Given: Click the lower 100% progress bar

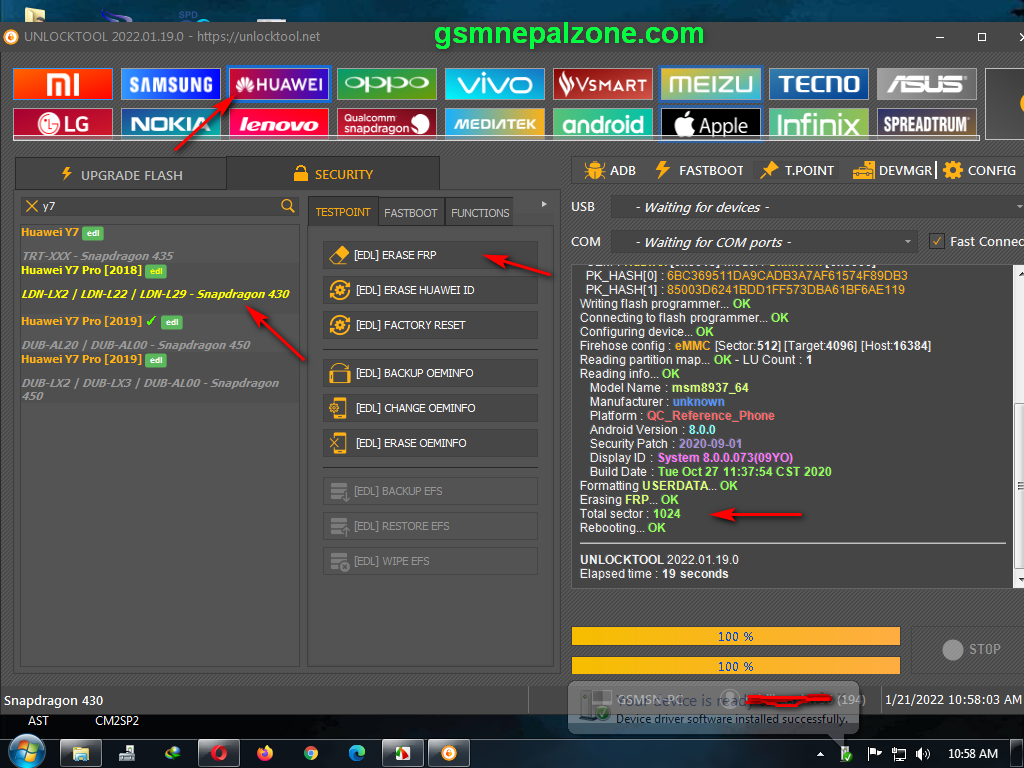Looking at the screenshot, I should [x=736, y=666].
